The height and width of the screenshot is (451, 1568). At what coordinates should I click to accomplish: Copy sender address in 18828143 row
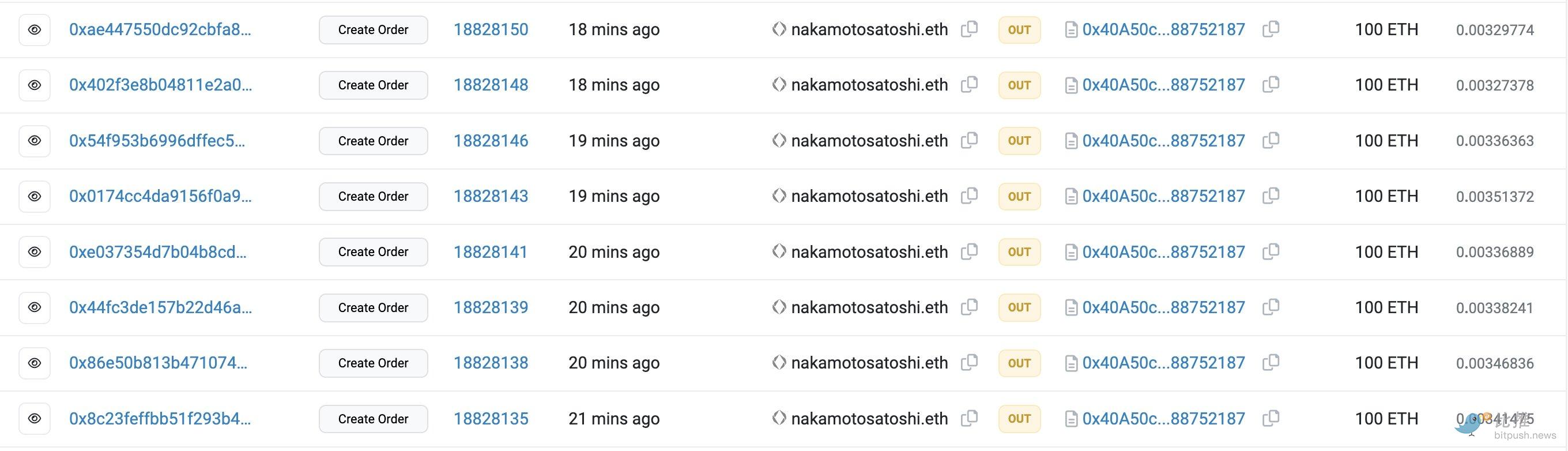[969, 196]
